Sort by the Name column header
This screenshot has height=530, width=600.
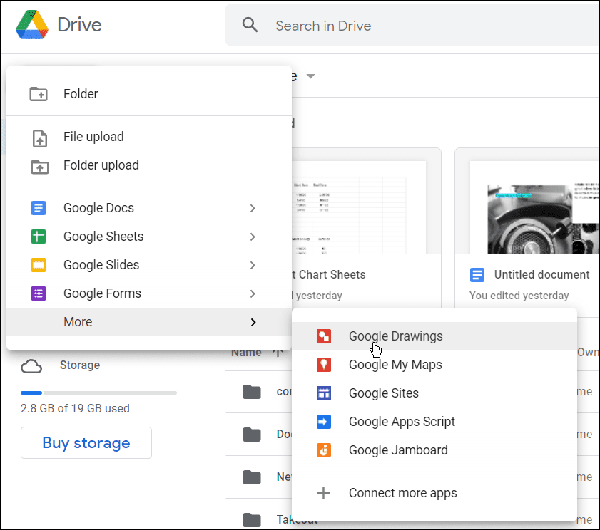246,352
